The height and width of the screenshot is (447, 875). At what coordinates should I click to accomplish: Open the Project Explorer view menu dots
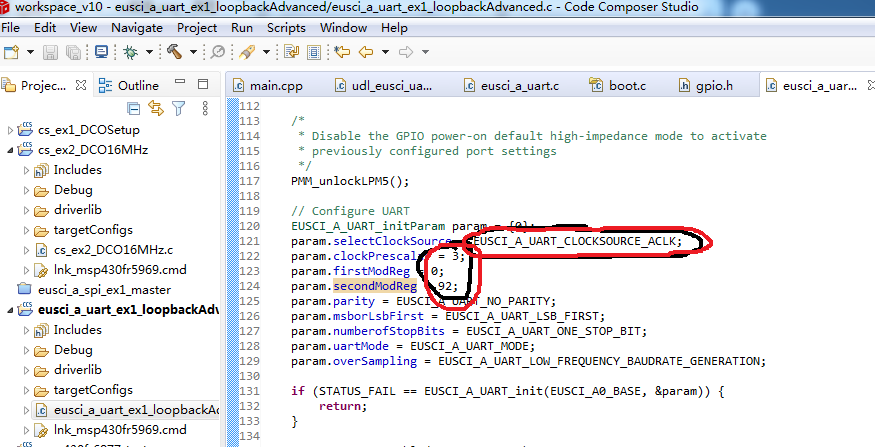click(205, 108)
